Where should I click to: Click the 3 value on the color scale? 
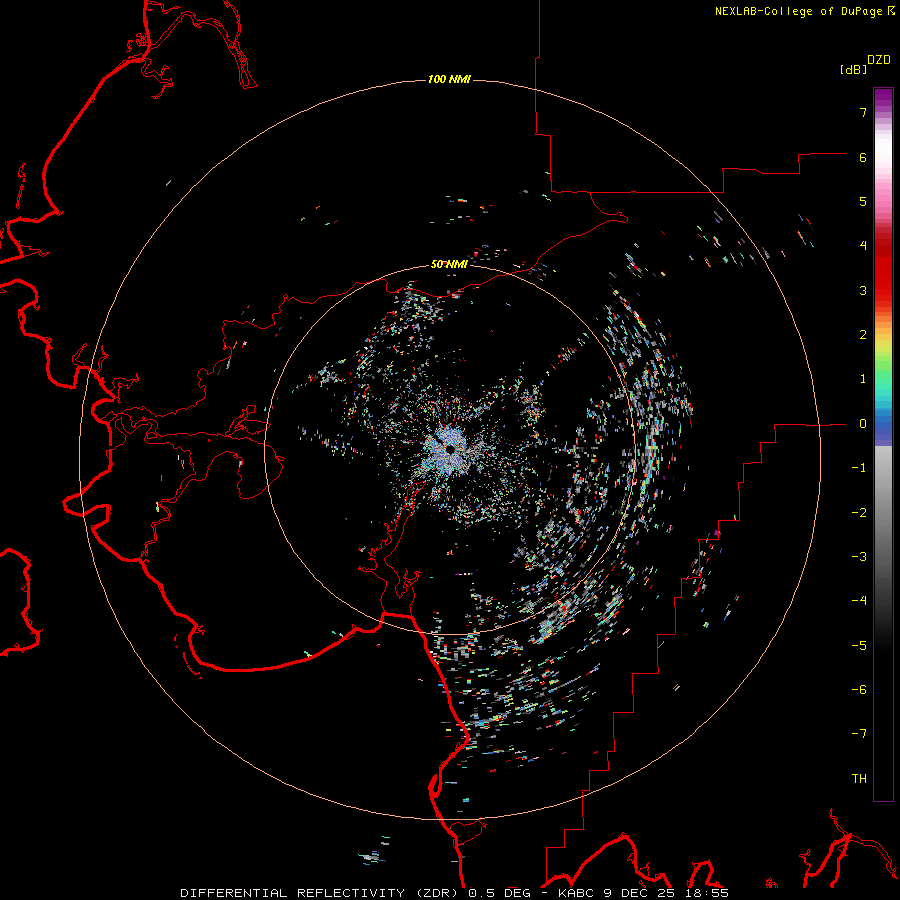pos(863,290)
